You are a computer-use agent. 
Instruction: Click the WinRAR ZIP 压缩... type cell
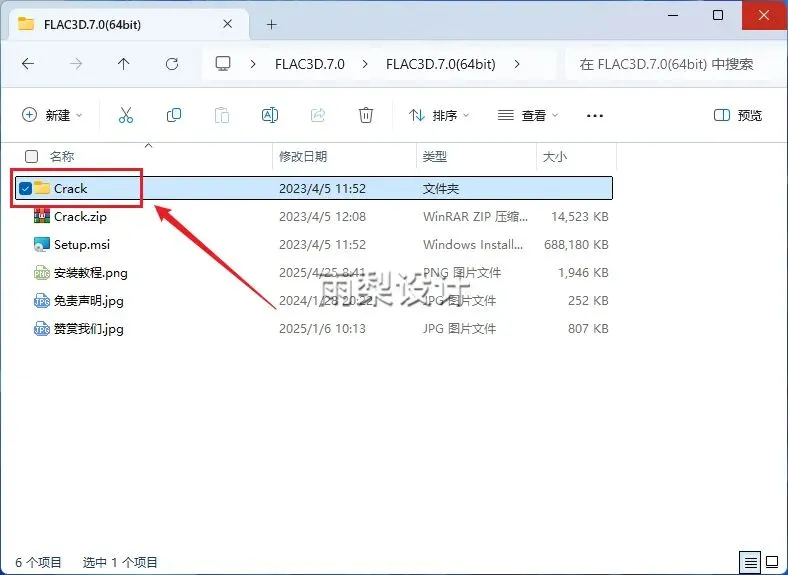(x=475, y=217)
